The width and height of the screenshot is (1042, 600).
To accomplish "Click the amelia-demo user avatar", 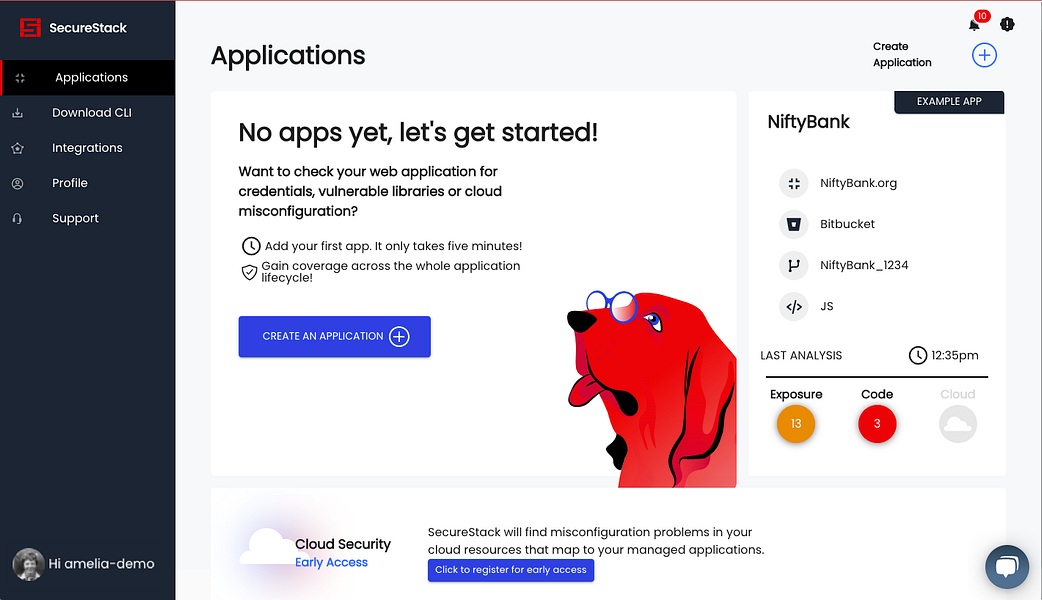I will tap(28, 564).
